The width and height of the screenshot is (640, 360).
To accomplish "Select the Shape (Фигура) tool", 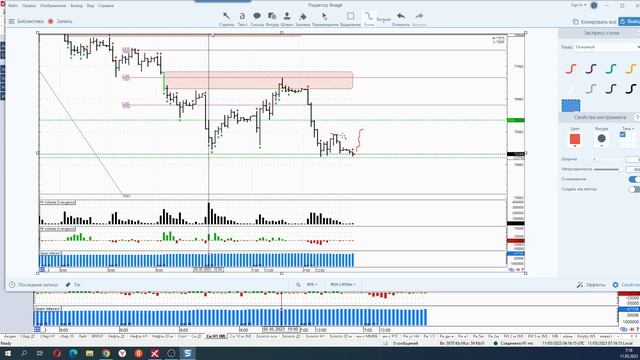I will tap(272, 19).
